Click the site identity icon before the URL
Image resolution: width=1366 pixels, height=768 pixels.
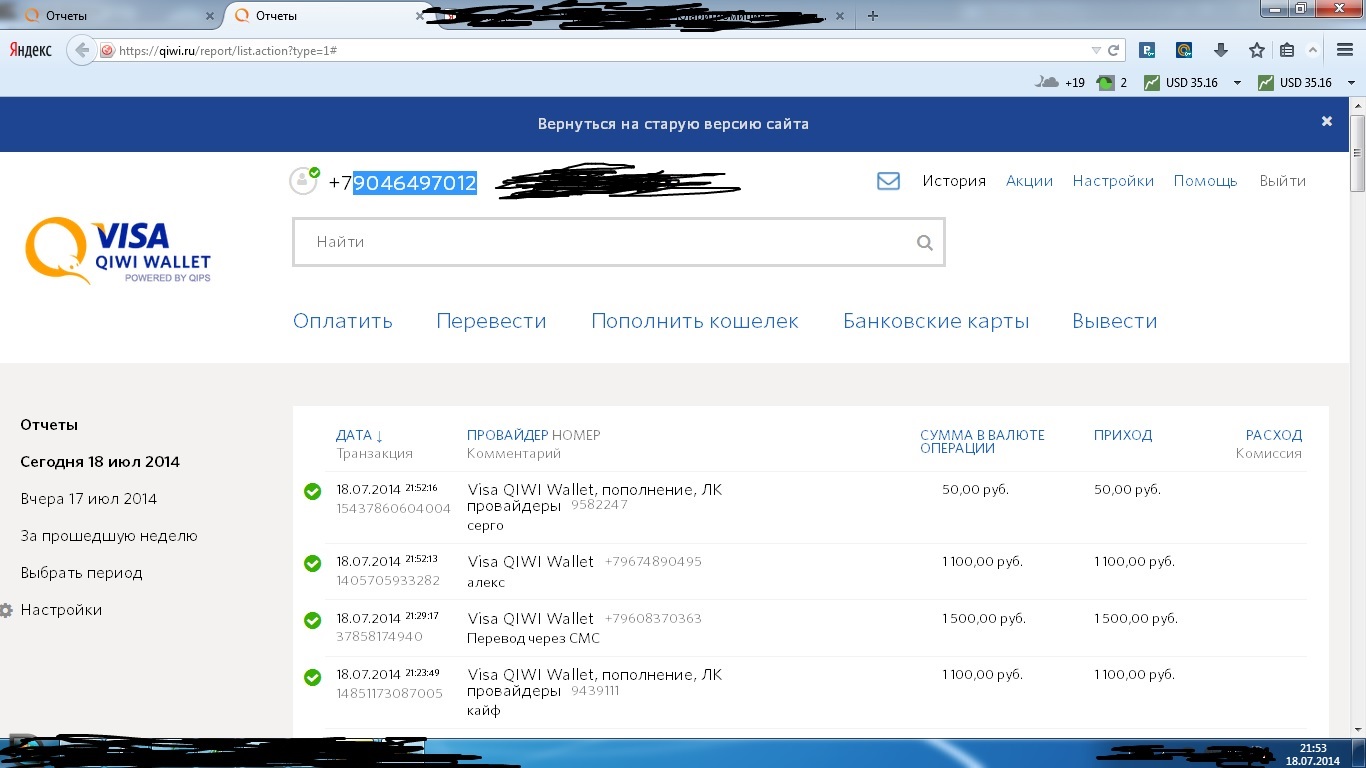coord(107,50)
